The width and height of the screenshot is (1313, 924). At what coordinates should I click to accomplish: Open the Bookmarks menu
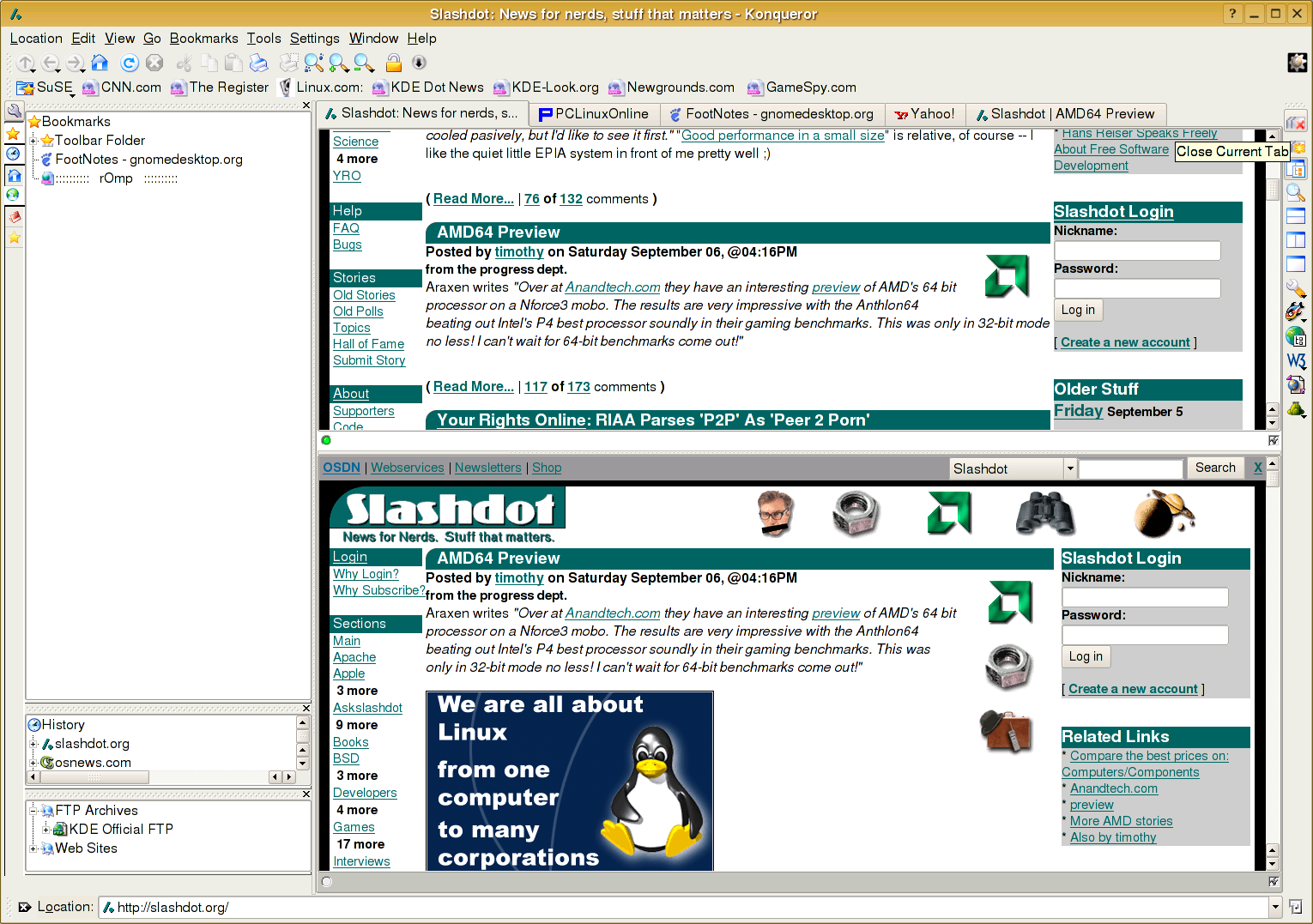[203, 38]
